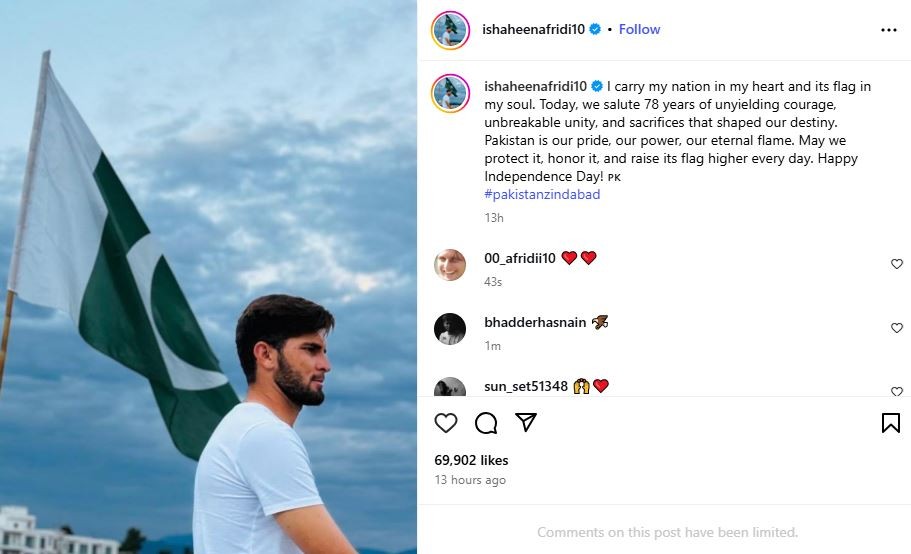The width and height of the screenshot is (911, 554).
Task: Open the comment bubble icon
Action: click(x=486, y=423)
